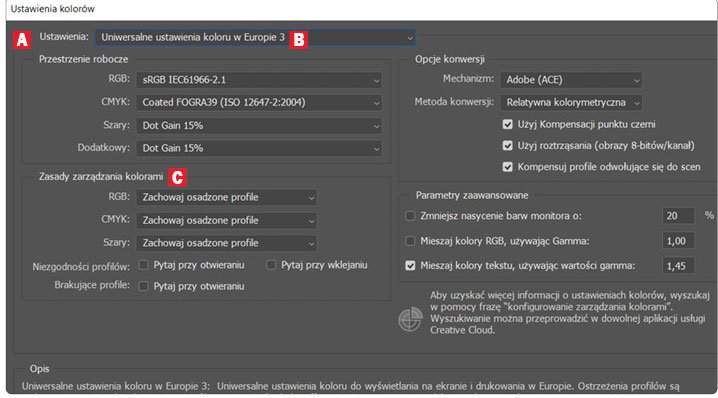The height and width of the screenshot is (398, 718).
Task: Click the red C annotation marker
Action: tap(177, 177)
